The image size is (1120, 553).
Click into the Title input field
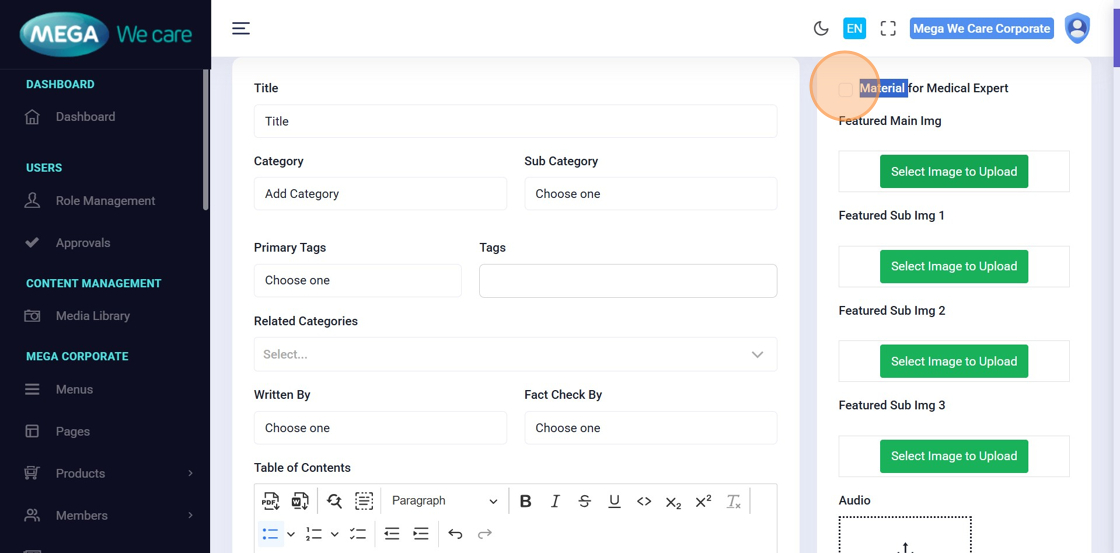click(515, 122)
